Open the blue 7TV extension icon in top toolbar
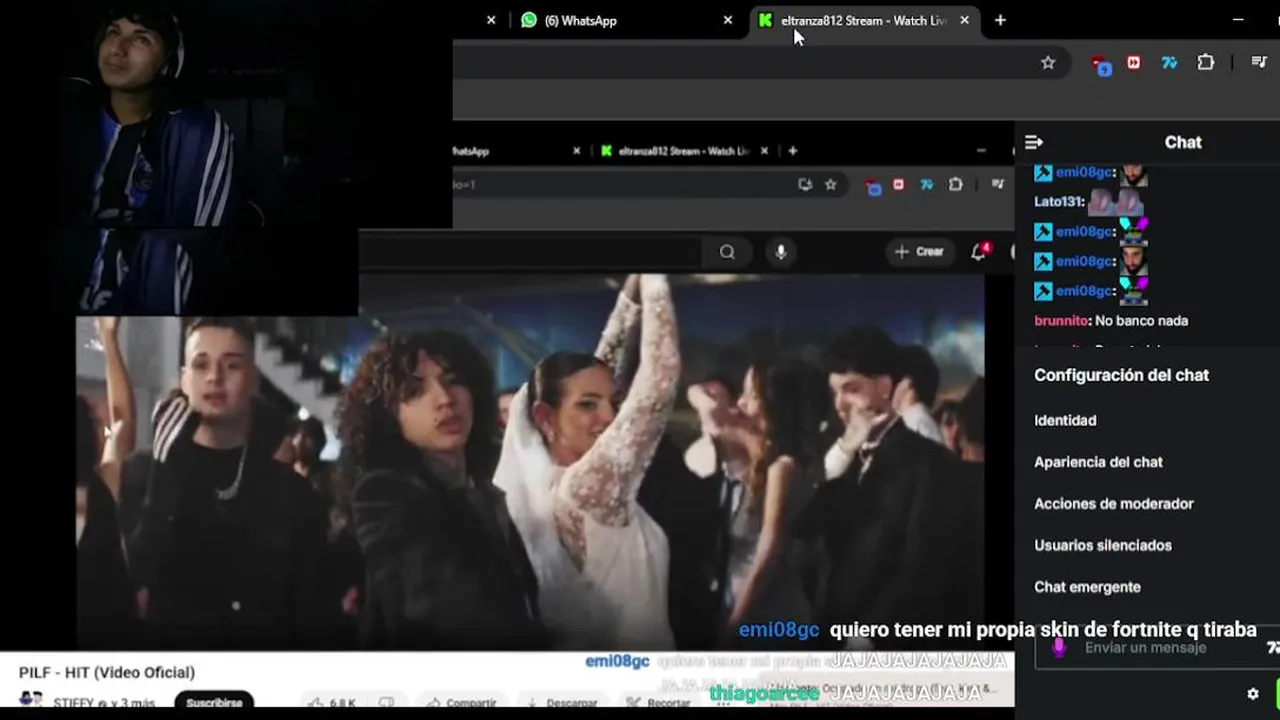1280x720 pixels. point(1169,62)
